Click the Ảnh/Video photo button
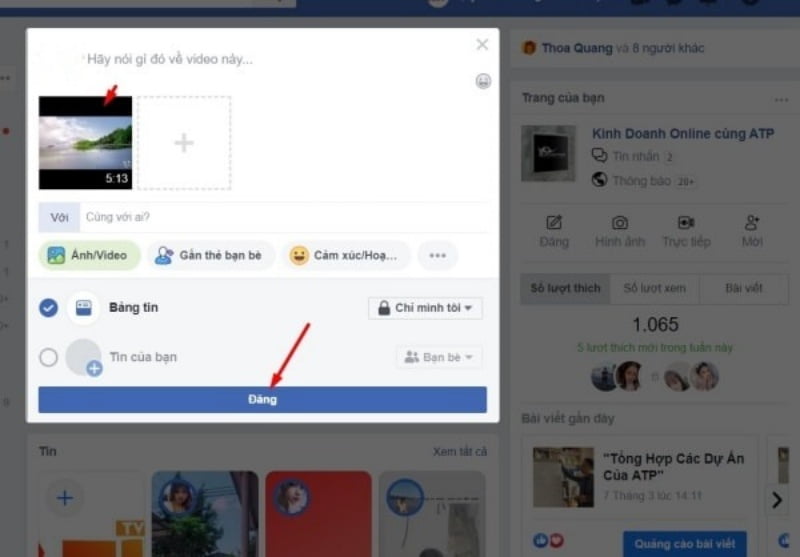 (x=89, y=255)
